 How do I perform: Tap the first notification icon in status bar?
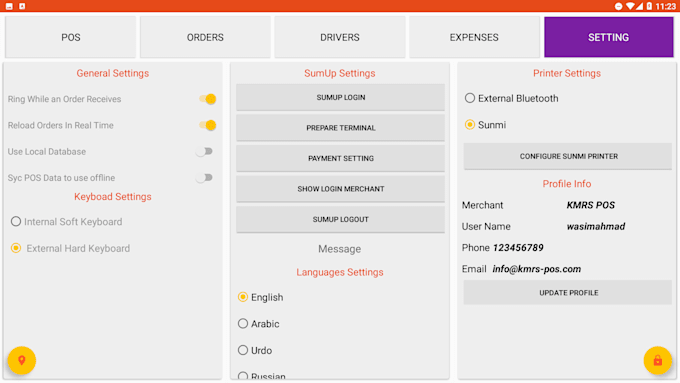(x=9, y=6)
